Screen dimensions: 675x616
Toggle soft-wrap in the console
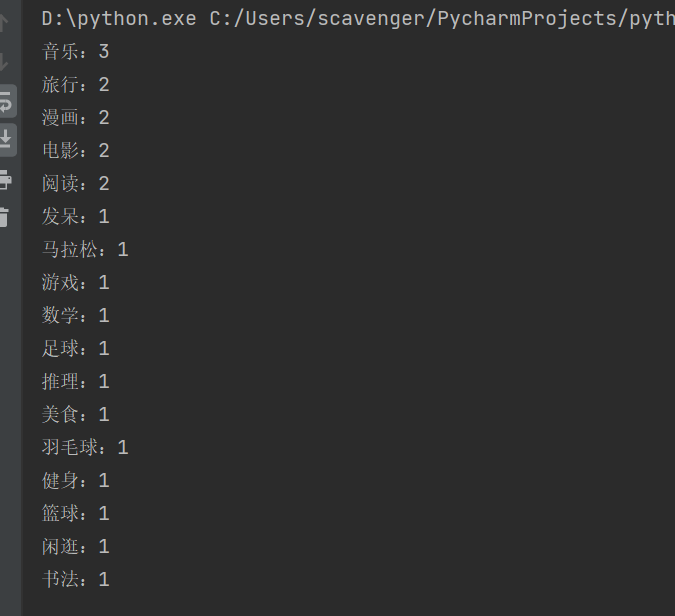click(x=6, y=100)
